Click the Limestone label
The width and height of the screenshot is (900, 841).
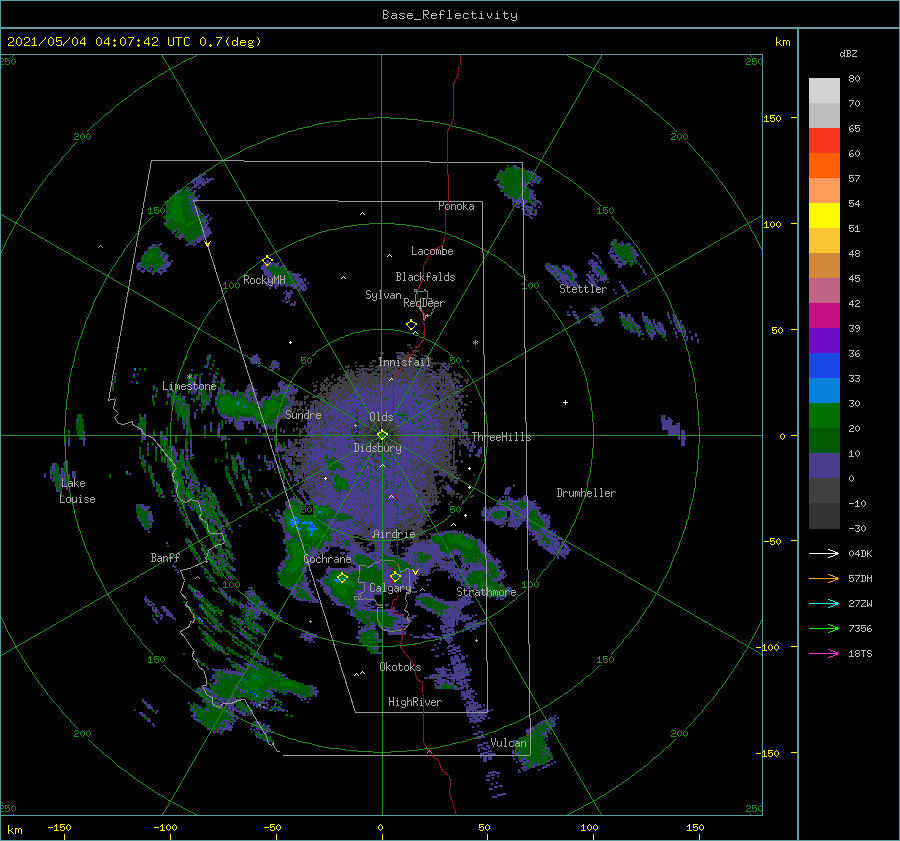189,386
